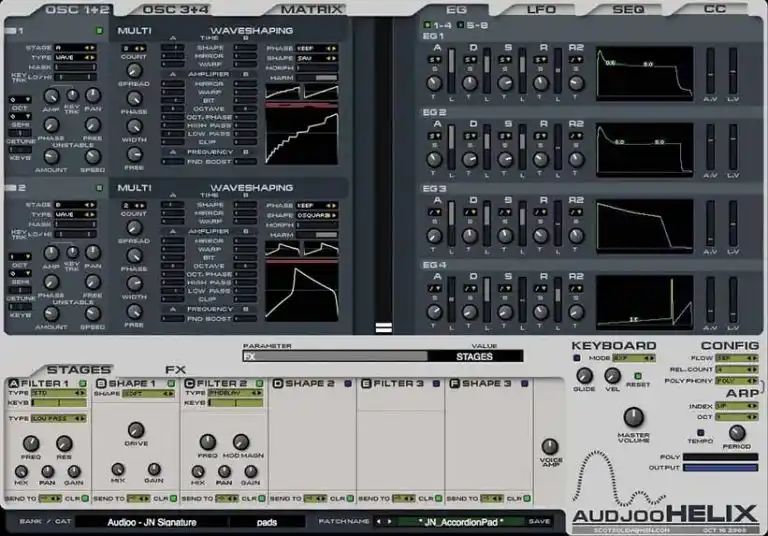Viewport: 768px width, 536px height.
Task: Click the D stage badge beside SHAPE 2
Action: coord(278,383)
